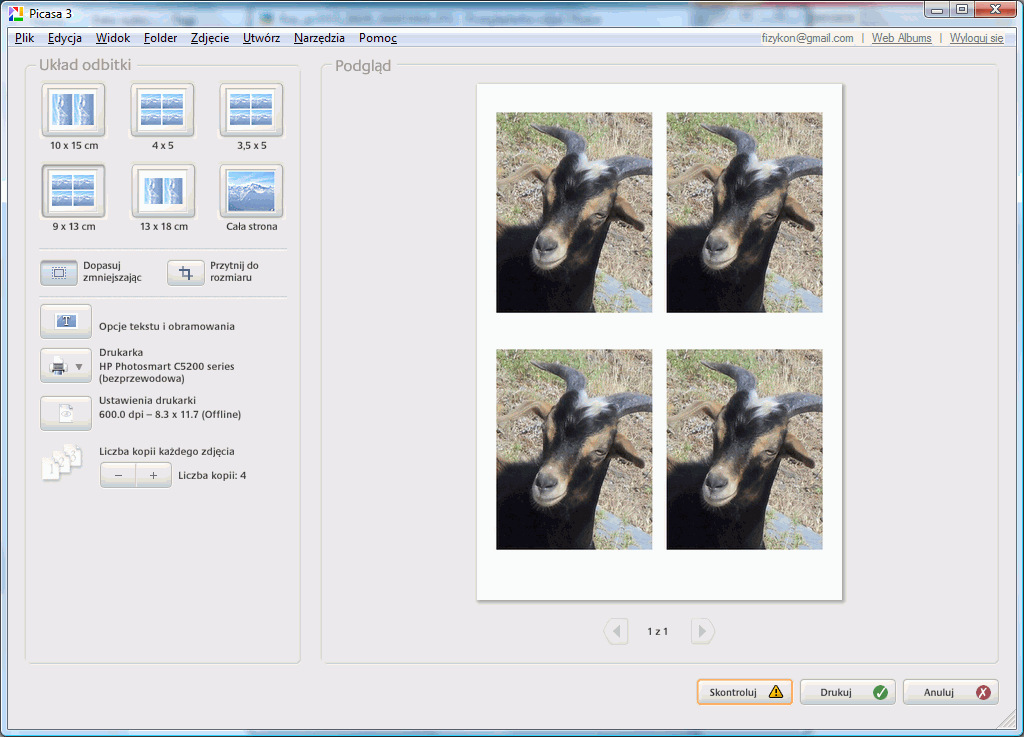This screenshot has height=737, width=1024.
Task: Pick the 3,5 x 5 layout icon
Action: (x=251, y=109)
